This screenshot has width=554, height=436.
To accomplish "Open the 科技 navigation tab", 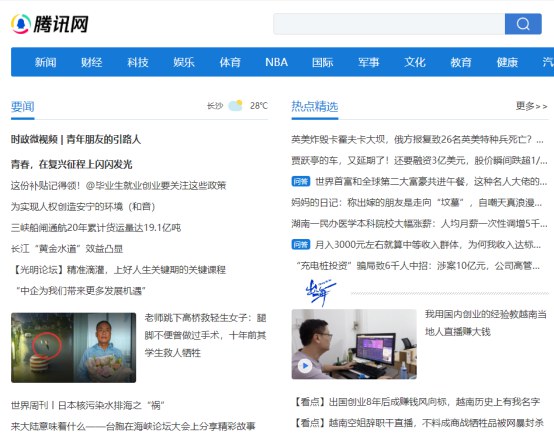I will 138,62.
